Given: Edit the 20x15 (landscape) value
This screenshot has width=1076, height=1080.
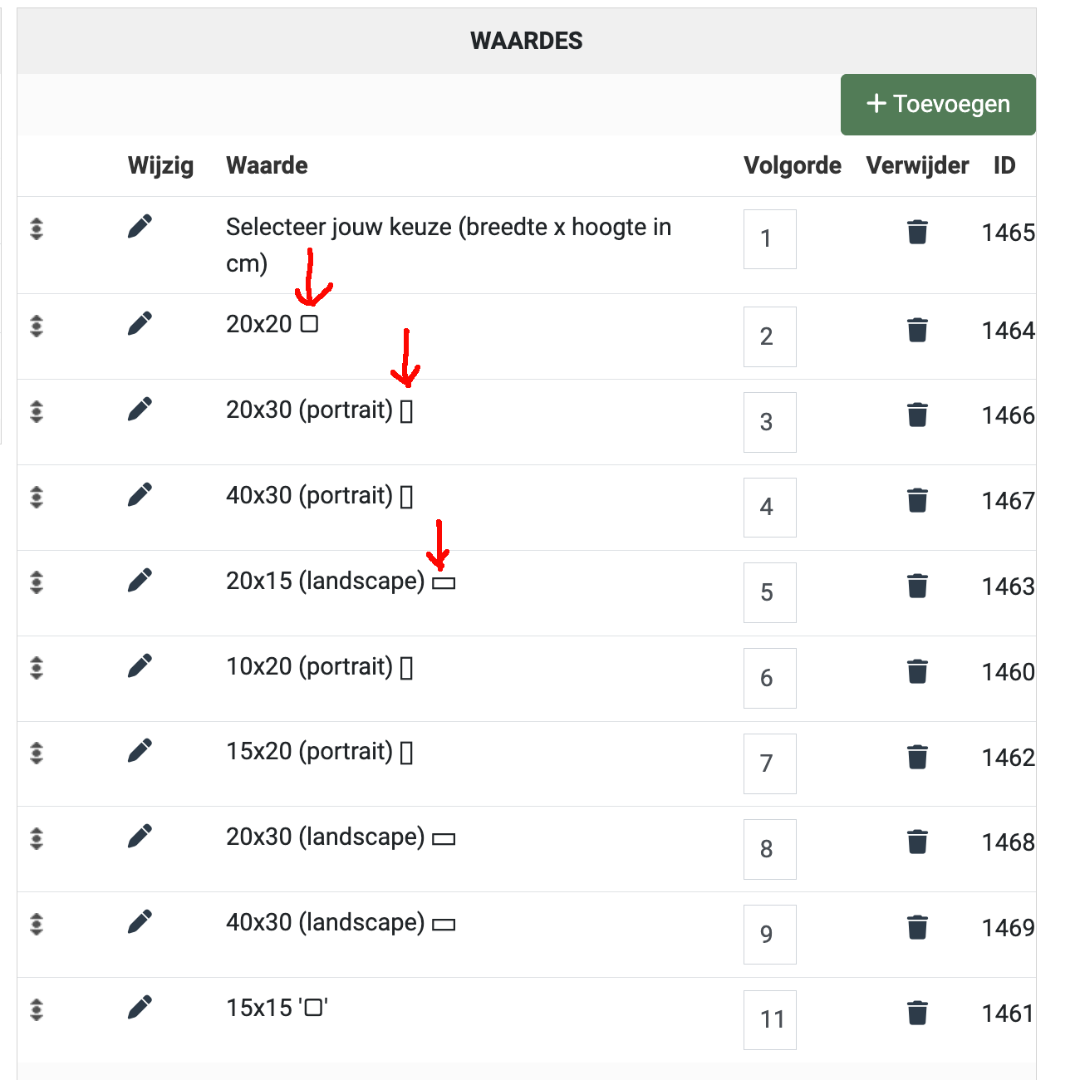Looking at the screenshot, I should point(140,580).
